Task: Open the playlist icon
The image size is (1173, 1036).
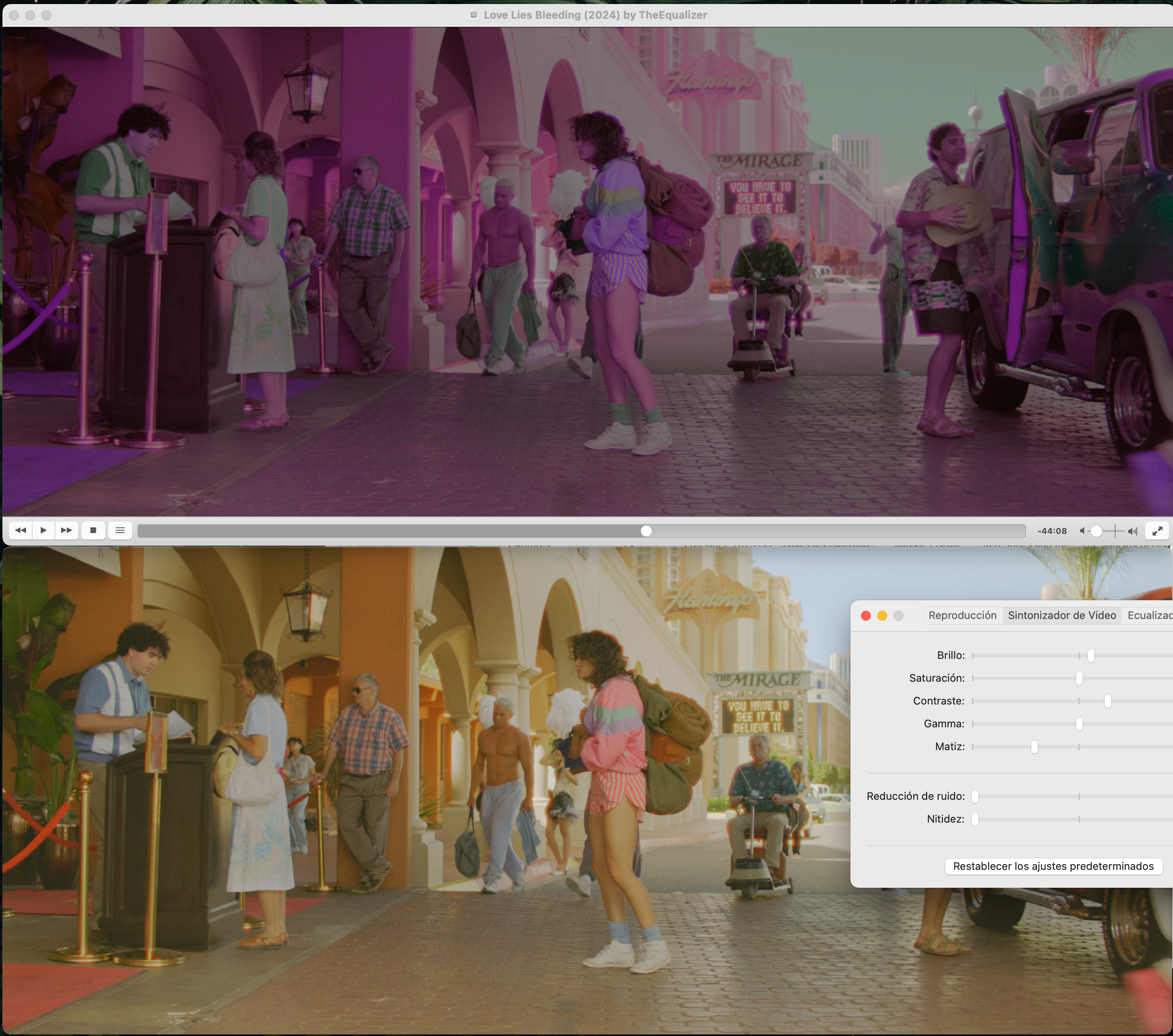Action: (x=120, y=531)
